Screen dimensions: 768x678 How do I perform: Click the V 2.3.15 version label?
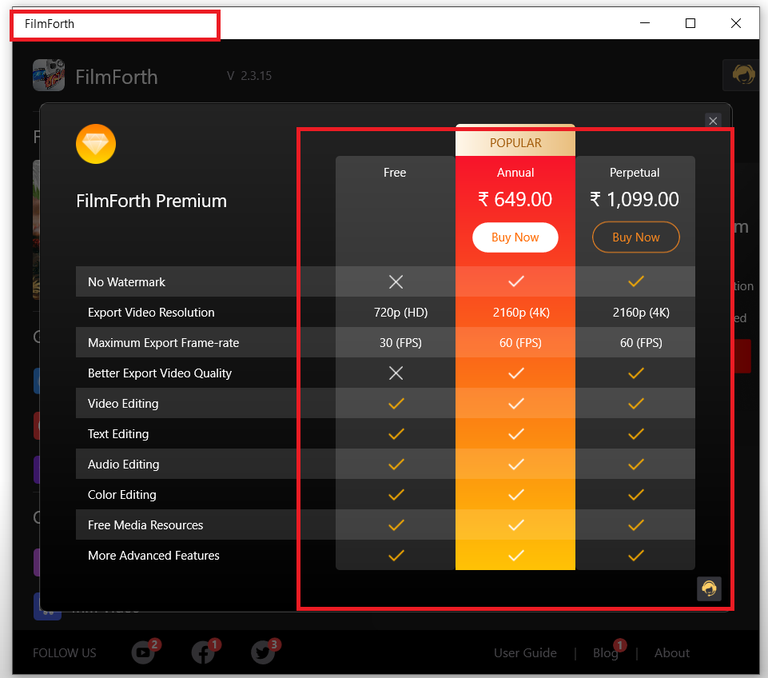coord(249,76)
